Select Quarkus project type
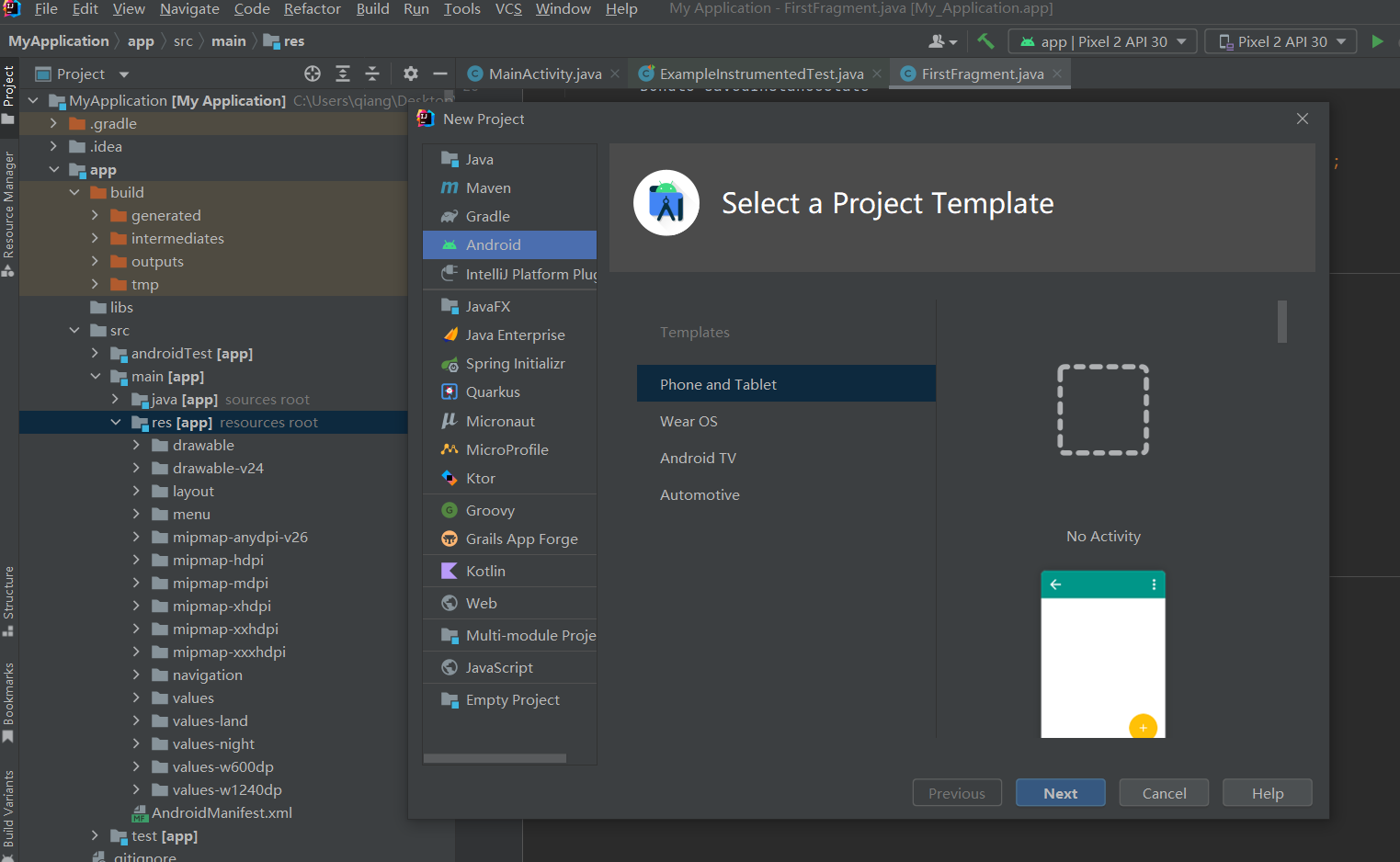The image size is (1400, 862). pos(509,391)
